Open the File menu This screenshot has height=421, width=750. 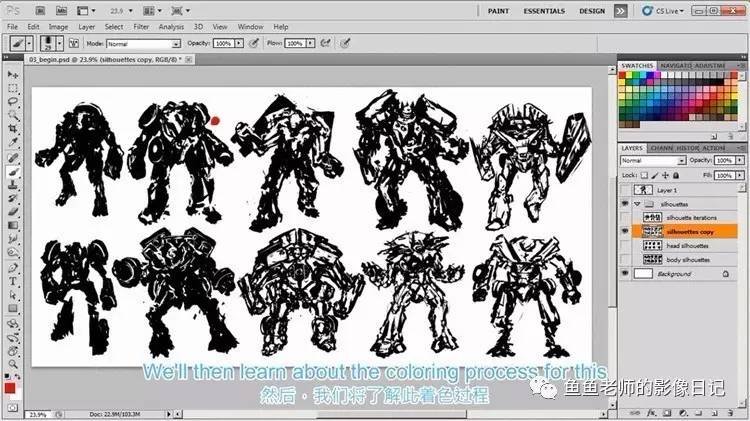[12, 27]
